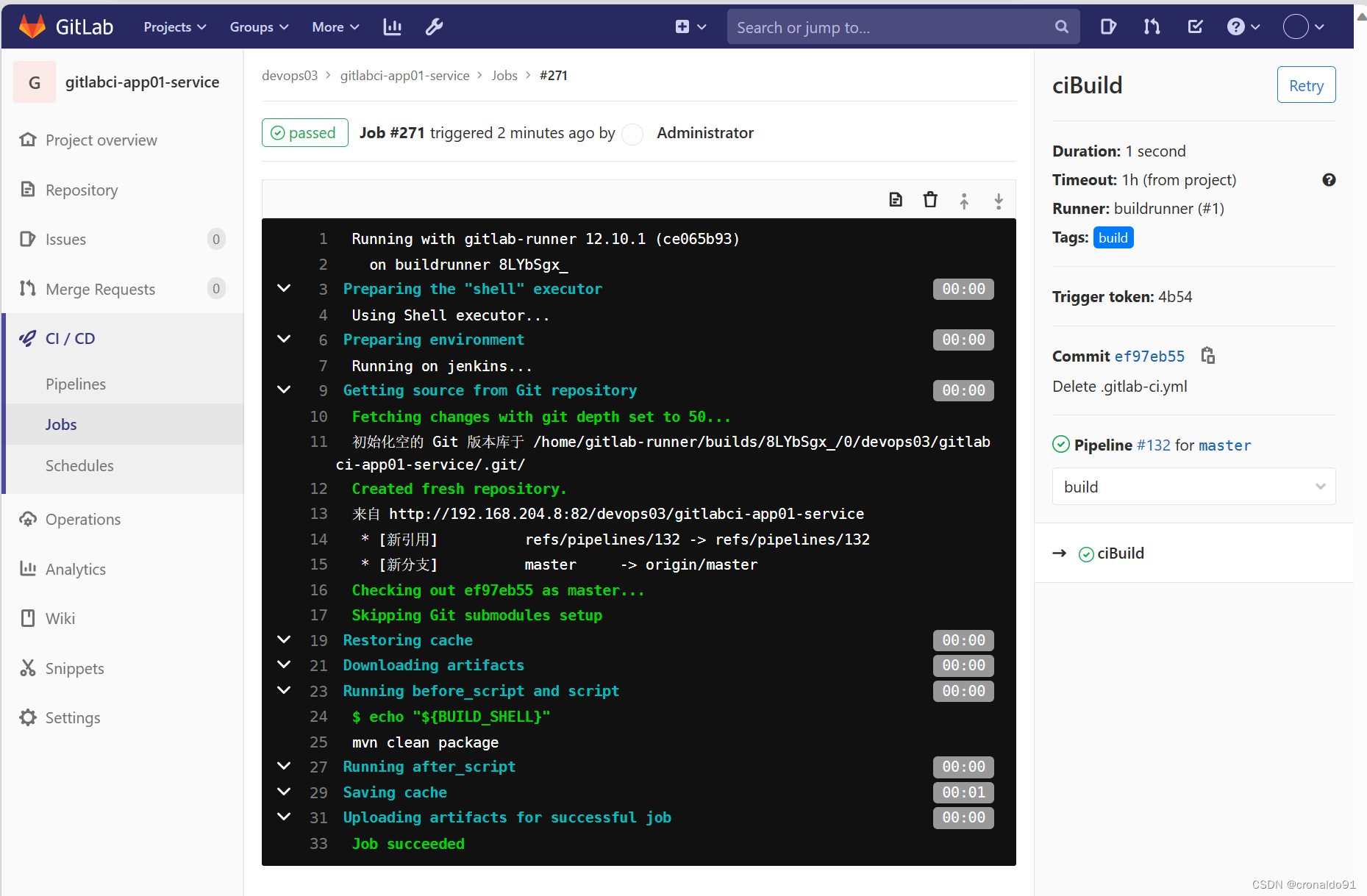
Task: Click the timeout help question icon
Action: click(1329, 180)
